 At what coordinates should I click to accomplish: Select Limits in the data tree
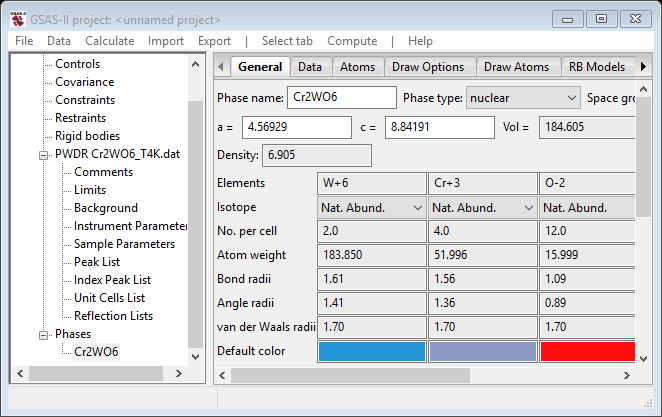90,190
